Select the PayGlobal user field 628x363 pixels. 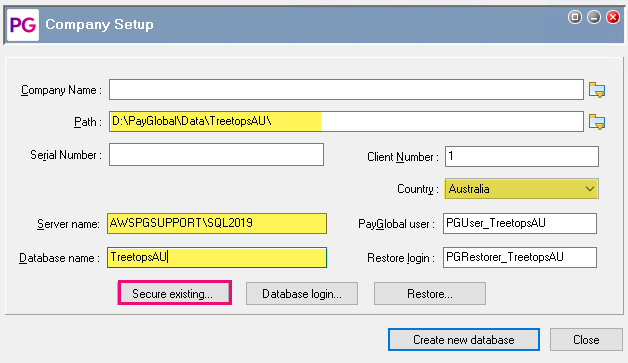click(x=520, y=223)
